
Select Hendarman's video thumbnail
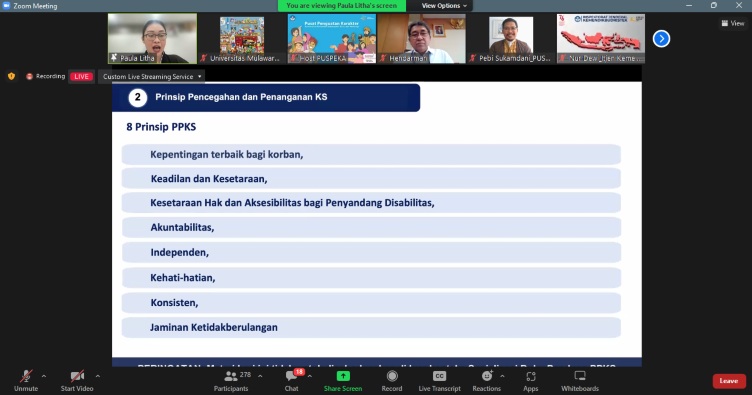[x=421, y=38]
